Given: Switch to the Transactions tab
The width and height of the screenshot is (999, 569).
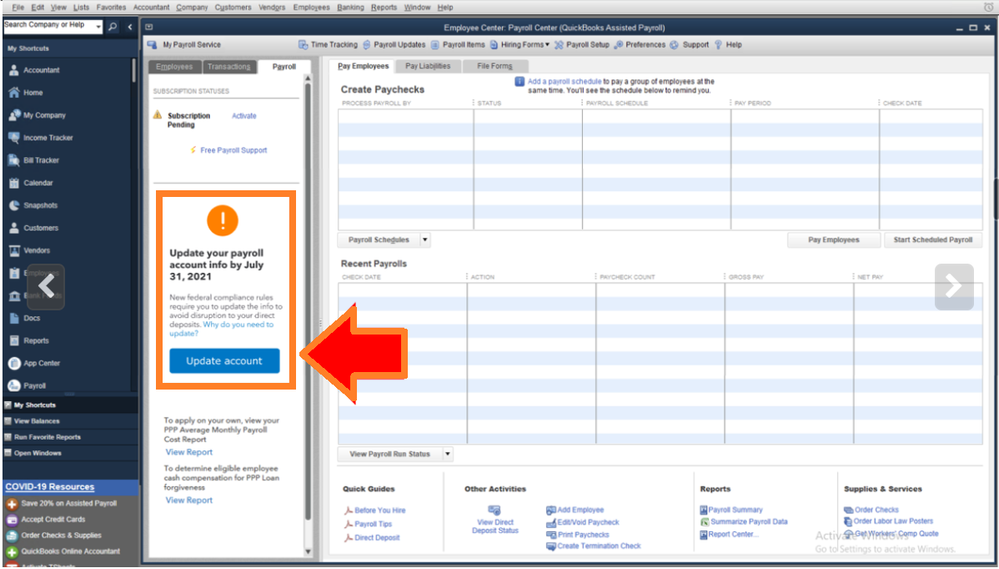Looking at the screenshot, I should 229,67.
